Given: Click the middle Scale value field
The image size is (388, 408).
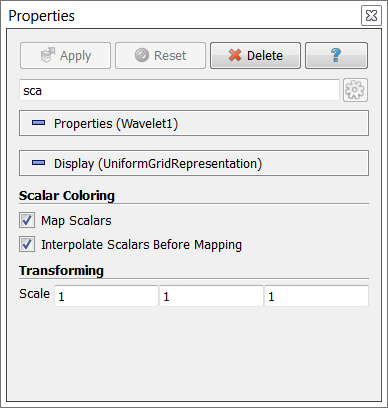Looking at the screenshot, I should [211, 296].
